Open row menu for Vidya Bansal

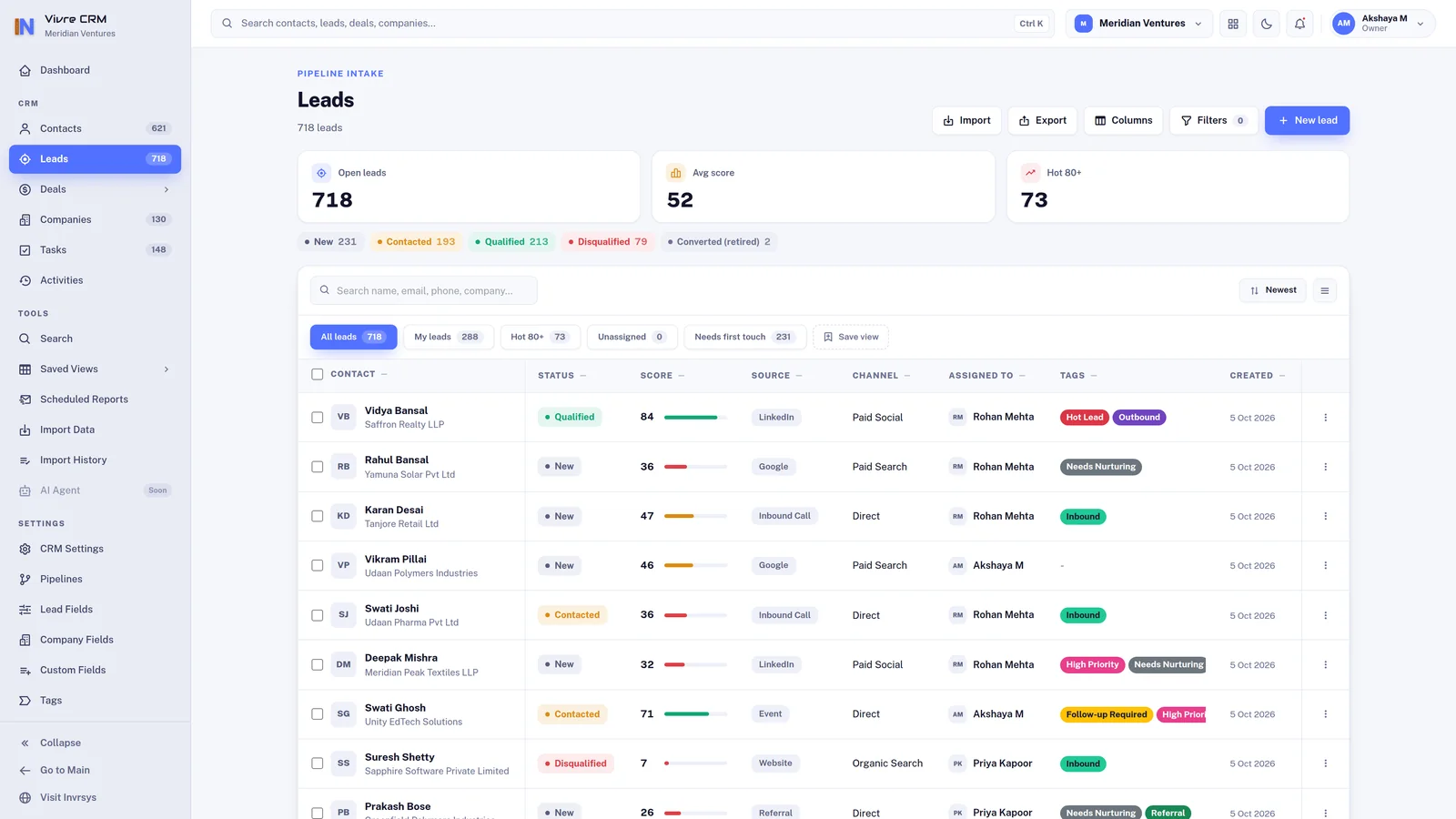(1325, 418)
